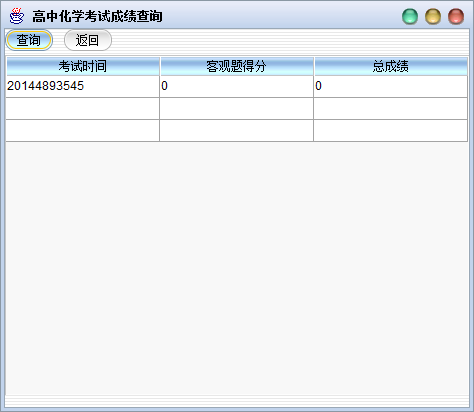
Task: Close window with the red round button
Action: click(x=456, y=16)
